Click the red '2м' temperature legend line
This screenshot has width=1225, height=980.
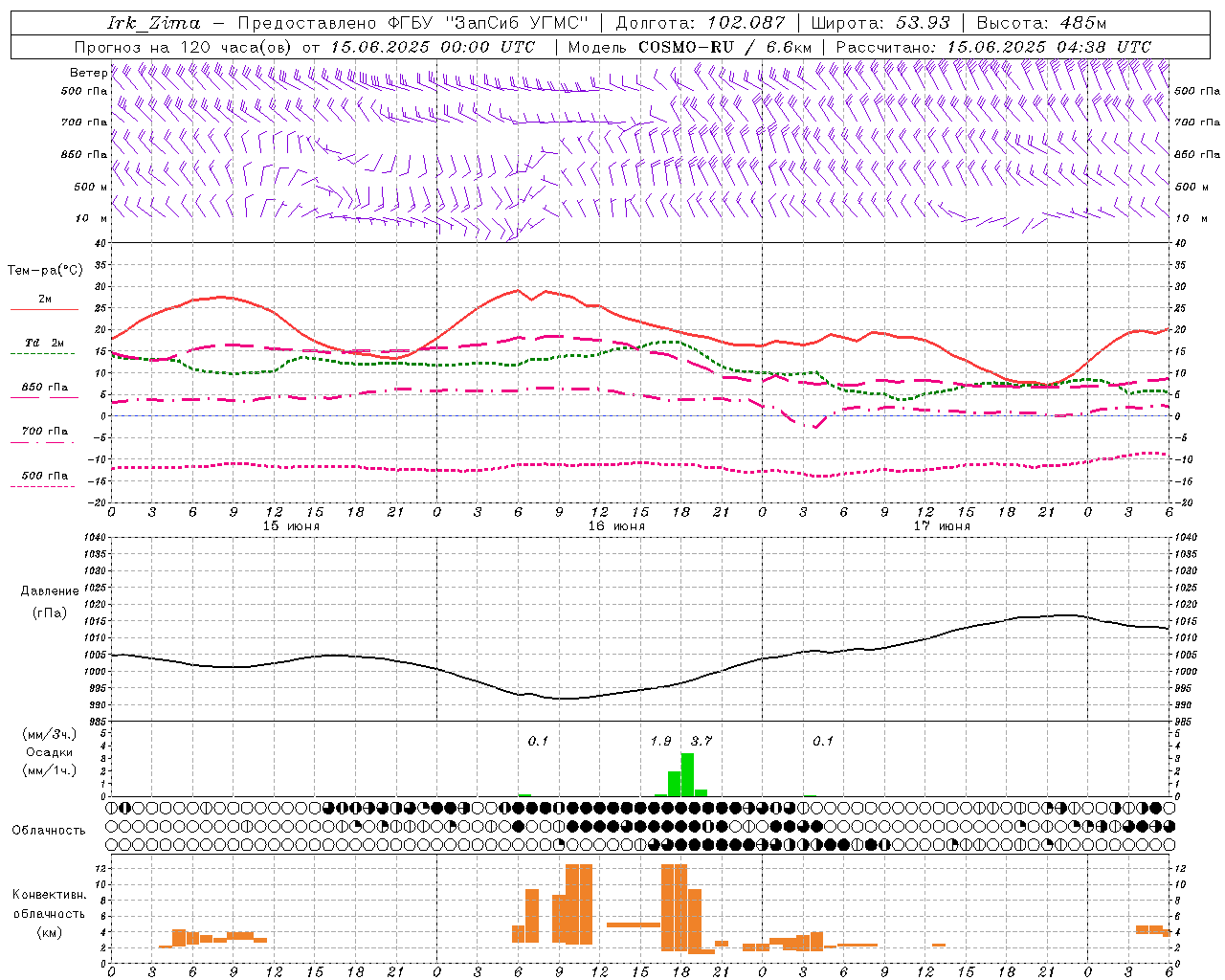coord(44,310)
